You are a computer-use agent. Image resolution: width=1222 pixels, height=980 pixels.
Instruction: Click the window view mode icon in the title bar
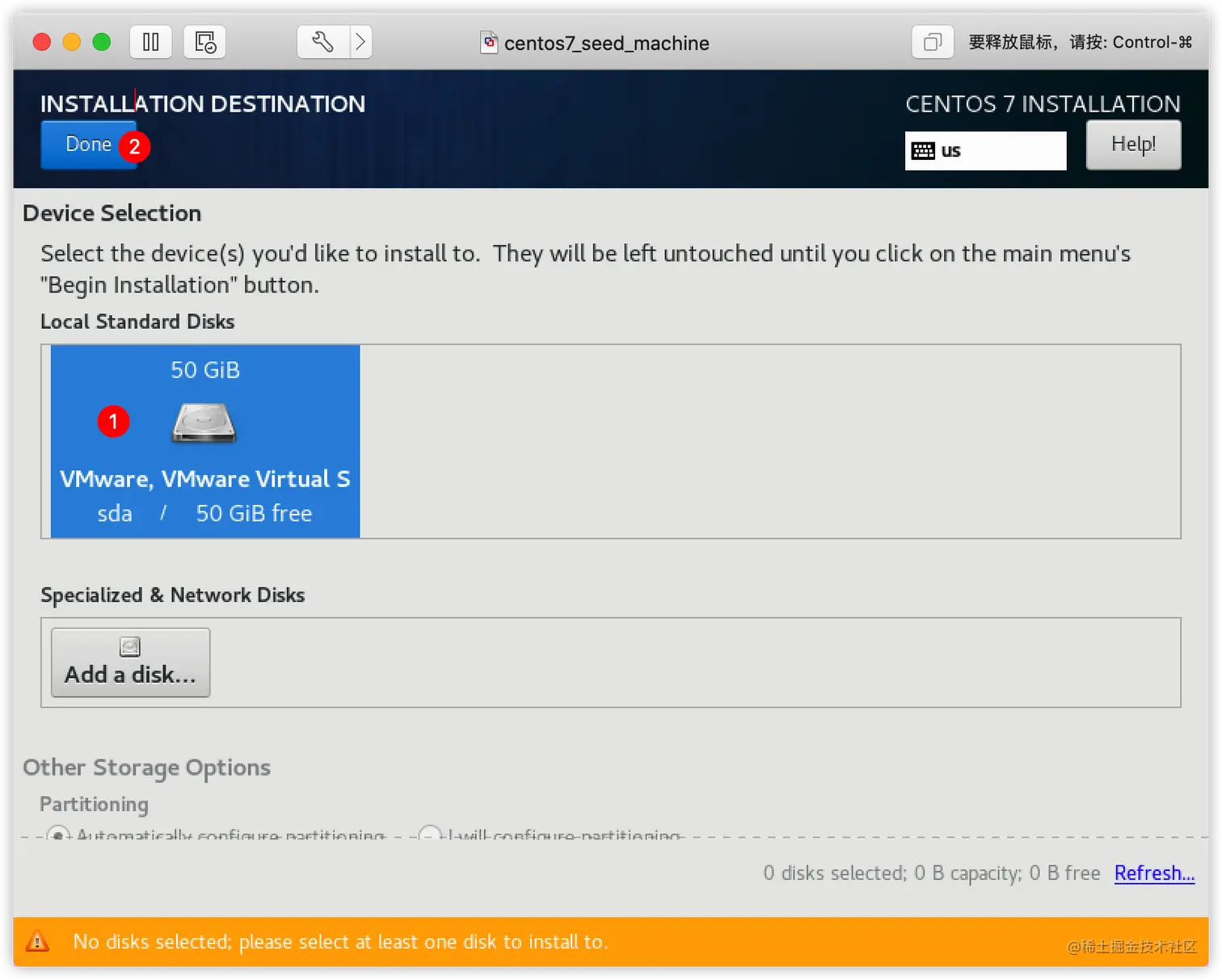933,42
